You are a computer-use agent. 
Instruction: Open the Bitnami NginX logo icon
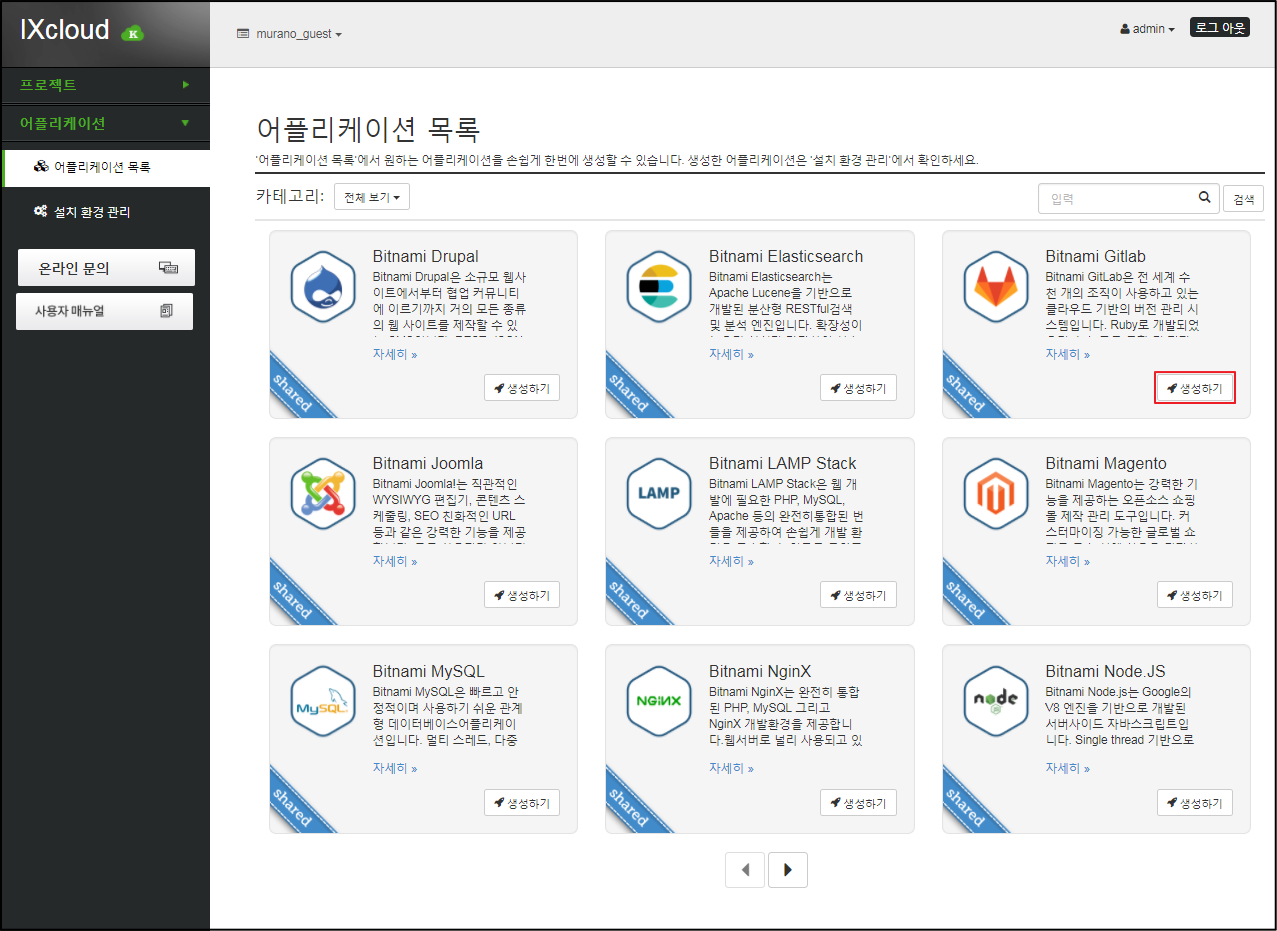point(659,702)
